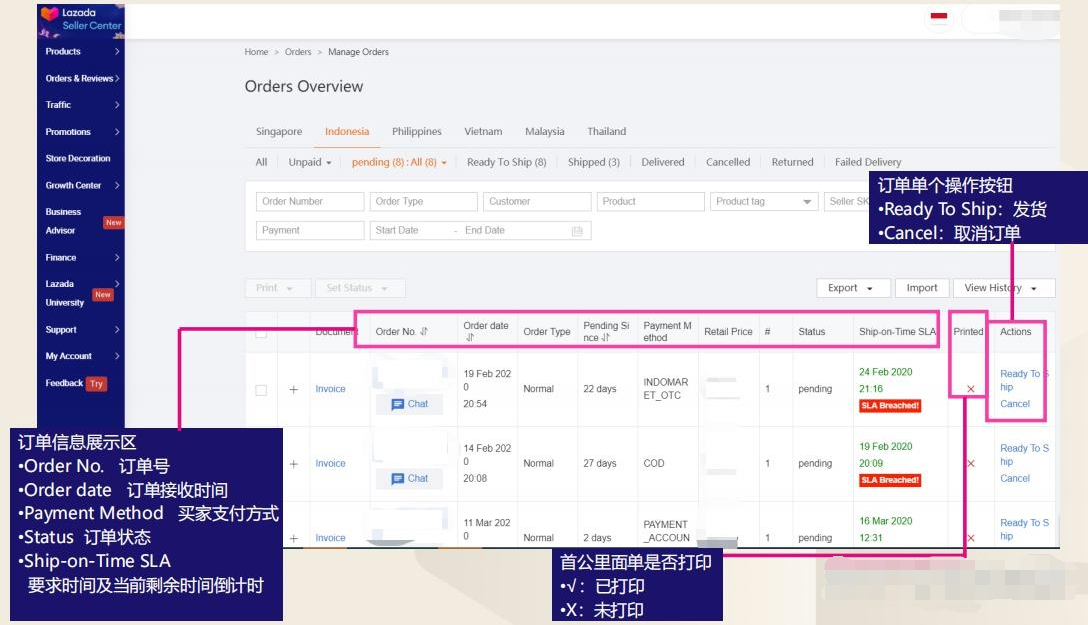The width and height of the screenshot is (1088, 625).
Task: Focus the Customer filter field
Action: click(x=537, y=202)
